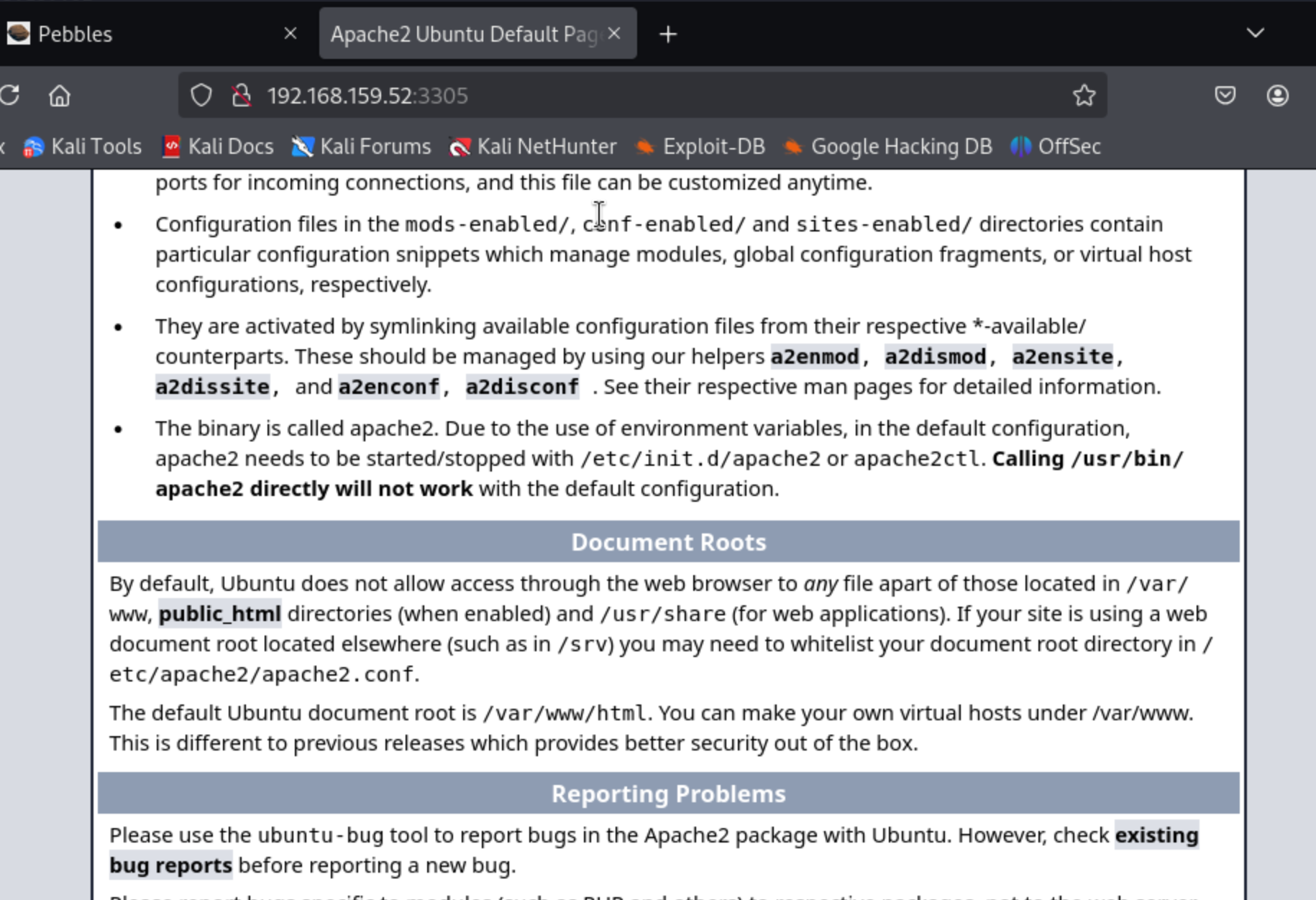Click the a2dissite helper link
Image resolution: width=1316 pixels, height=900 pixels.
[x=212, y=387]
